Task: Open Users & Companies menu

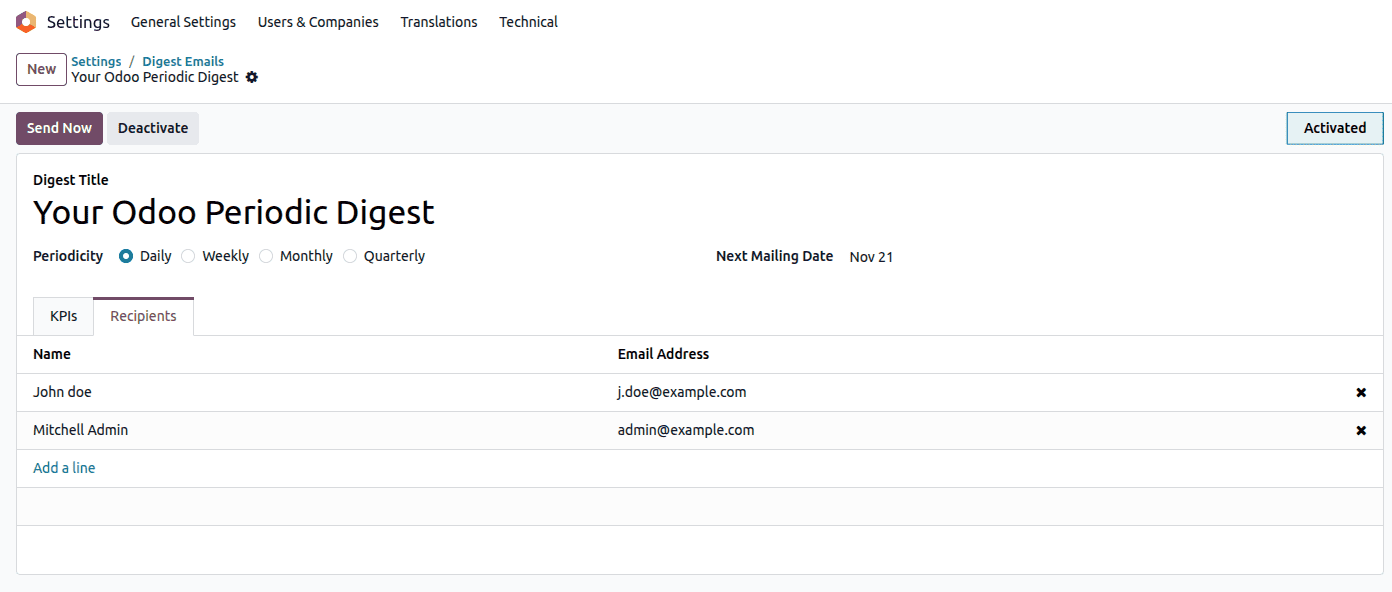Action: pyautogui.click(x=317, y=21)
